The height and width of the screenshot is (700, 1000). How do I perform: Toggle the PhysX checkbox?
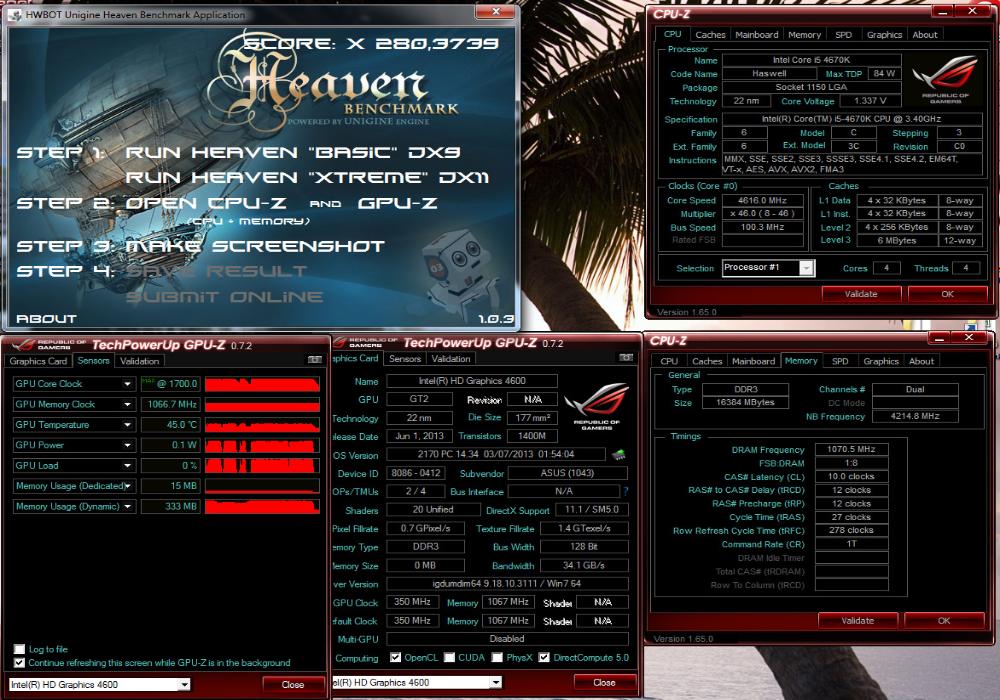pos(497,657)
